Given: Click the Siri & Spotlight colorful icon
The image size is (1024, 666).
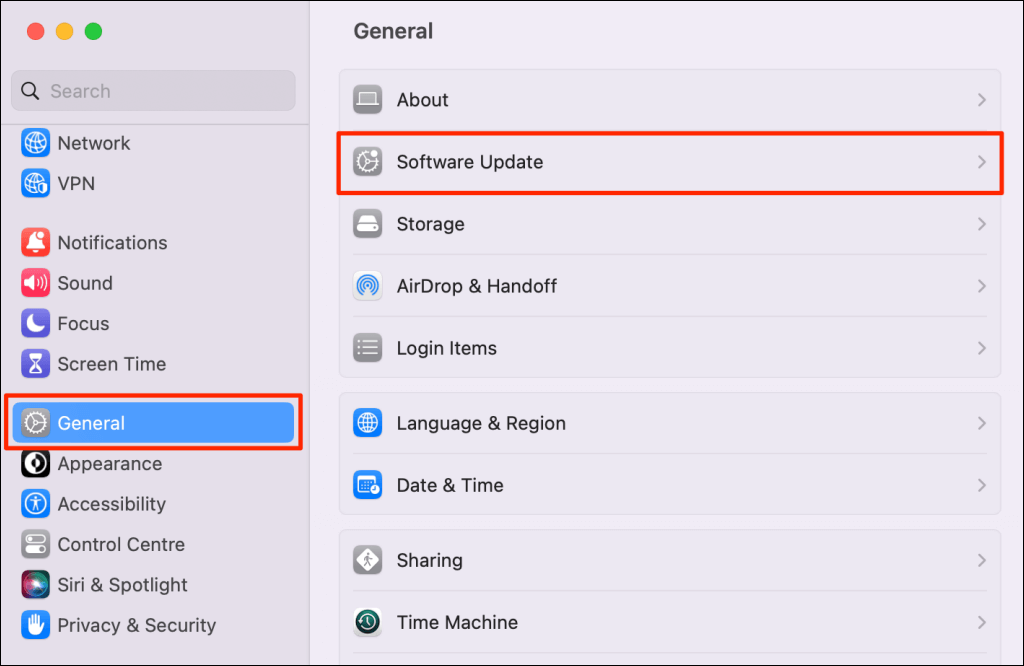Looking at the screenshot, I should click(35, 585).
